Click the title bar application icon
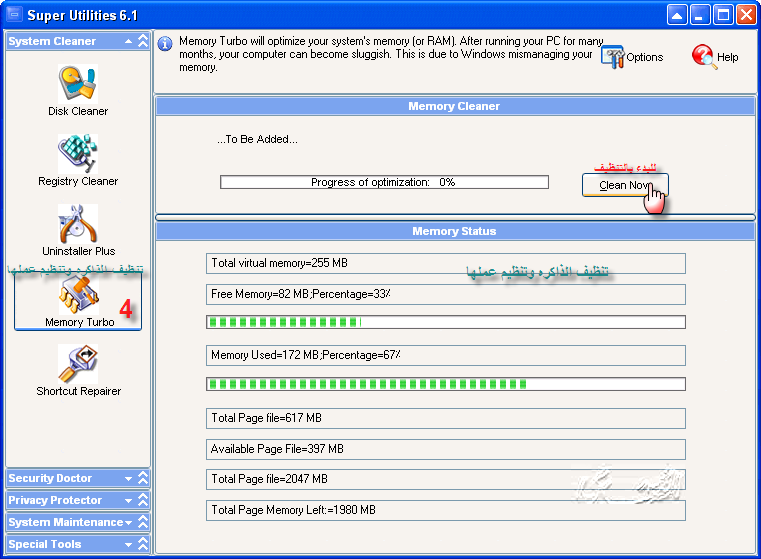Image resolution: width=761 pixels, height=559 pixels. click(15, 15)
